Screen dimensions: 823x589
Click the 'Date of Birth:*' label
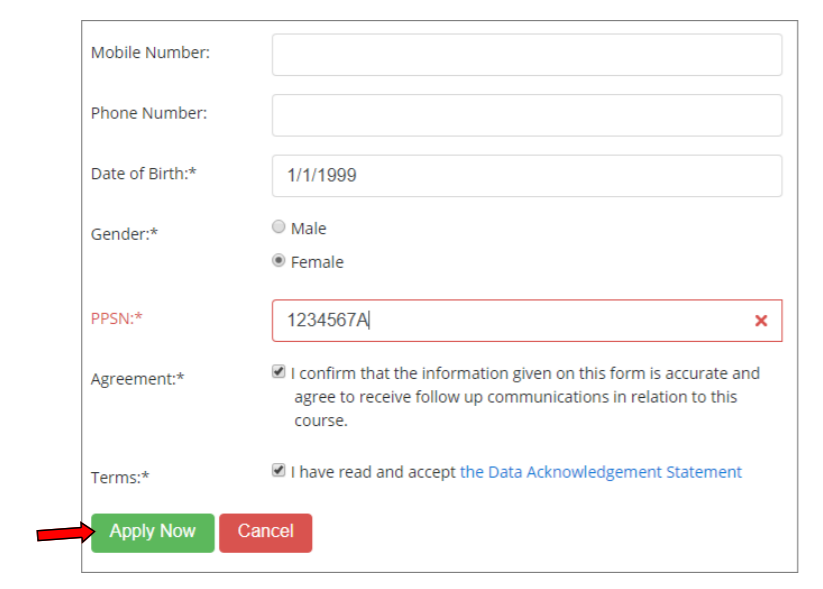click(143, 173)
